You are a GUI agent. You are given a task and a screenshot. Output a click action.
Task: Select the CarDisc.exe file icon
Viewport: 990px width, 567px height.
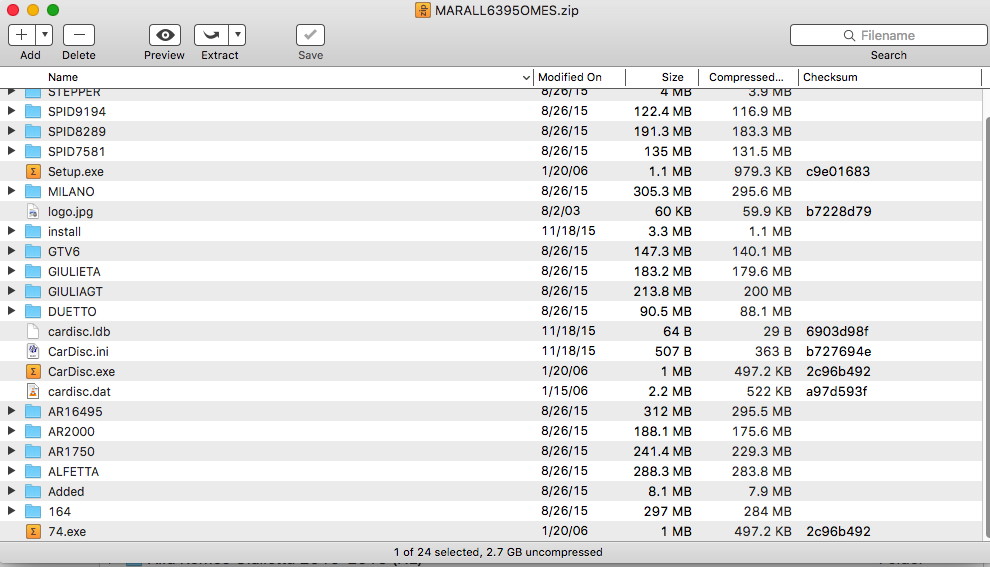pos(33,371)
